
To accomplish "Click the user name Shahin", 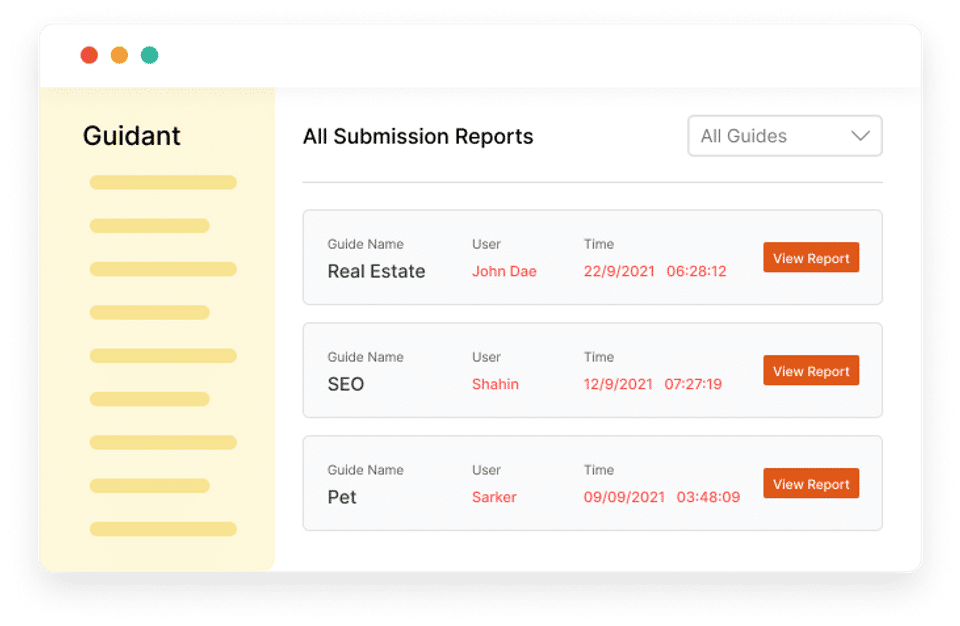I will pos(495,384).
